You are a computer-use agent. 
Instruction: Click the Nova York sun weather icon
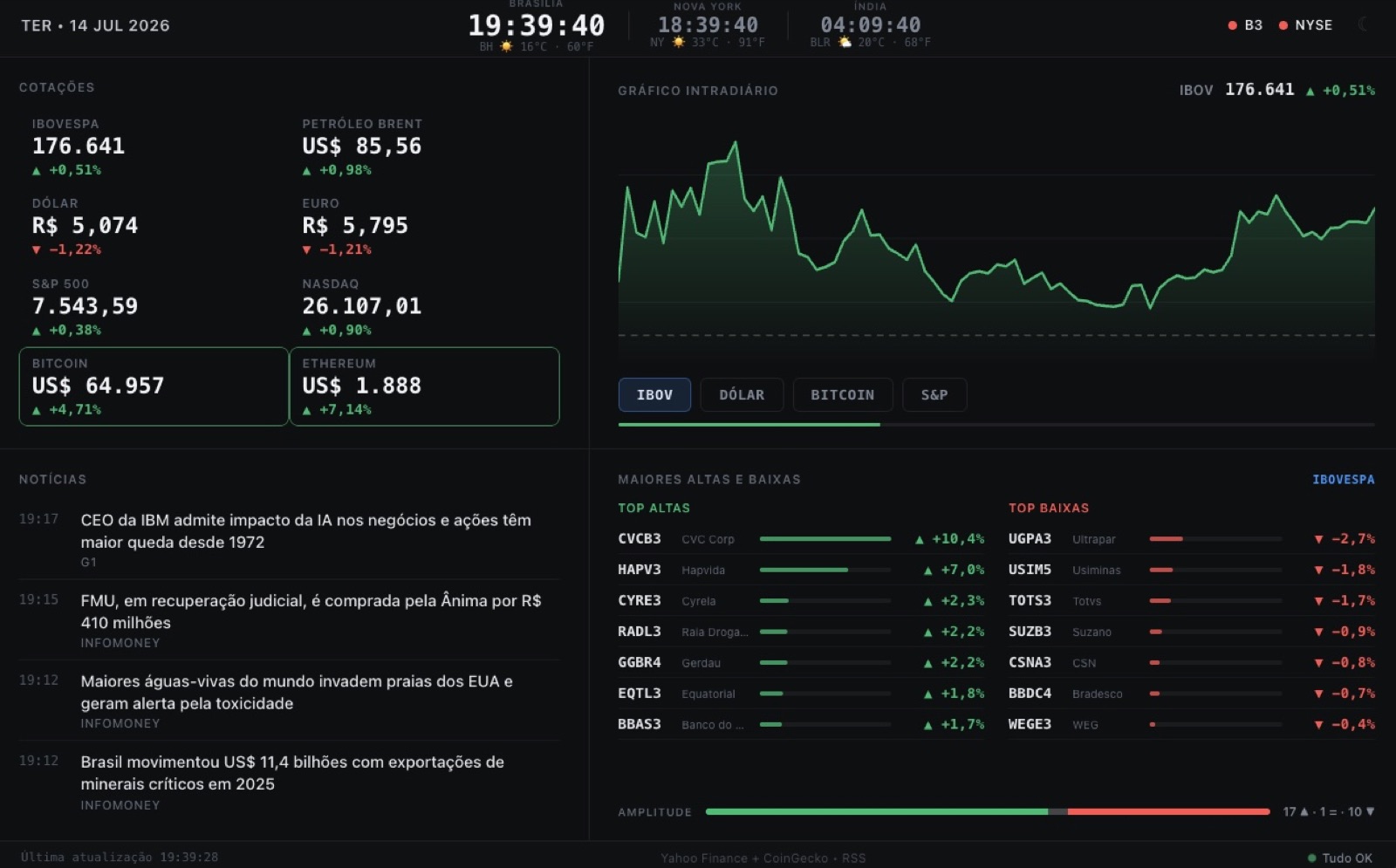click(678, 42)
